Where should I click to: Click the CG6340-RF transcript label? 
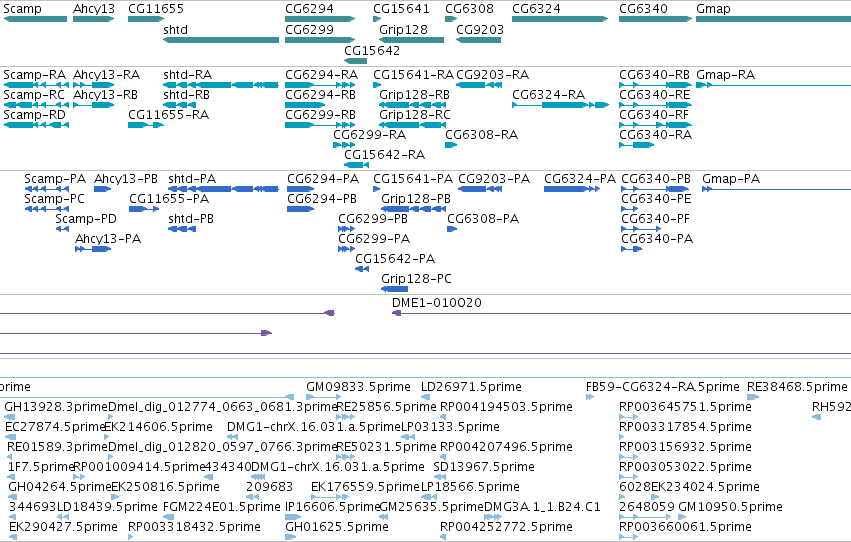654,115
